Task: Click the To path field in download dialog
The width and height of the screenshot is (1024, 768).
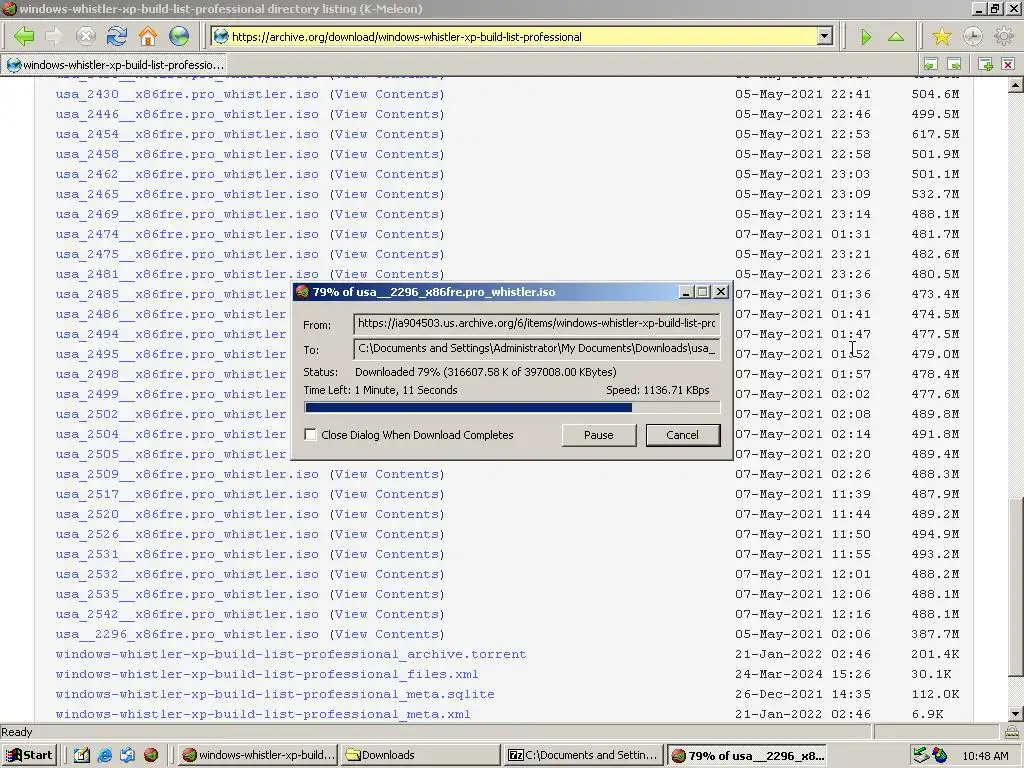Action: pyautogui.click(x=537, y=348)
